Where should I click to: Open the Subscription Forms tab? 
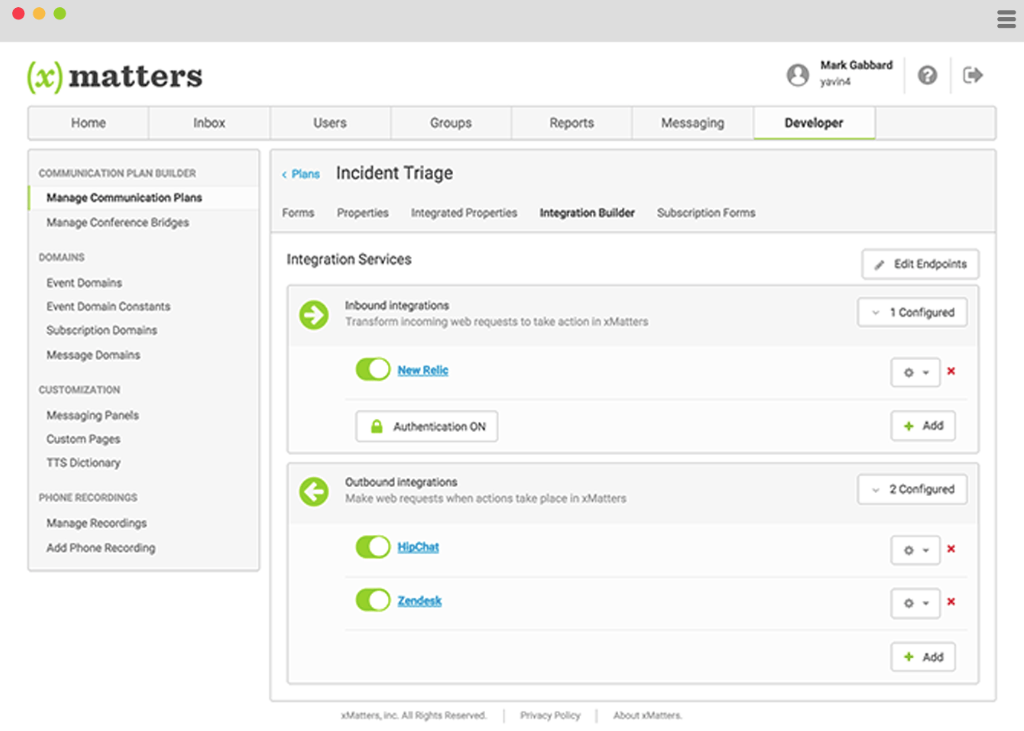coord(706,213)
